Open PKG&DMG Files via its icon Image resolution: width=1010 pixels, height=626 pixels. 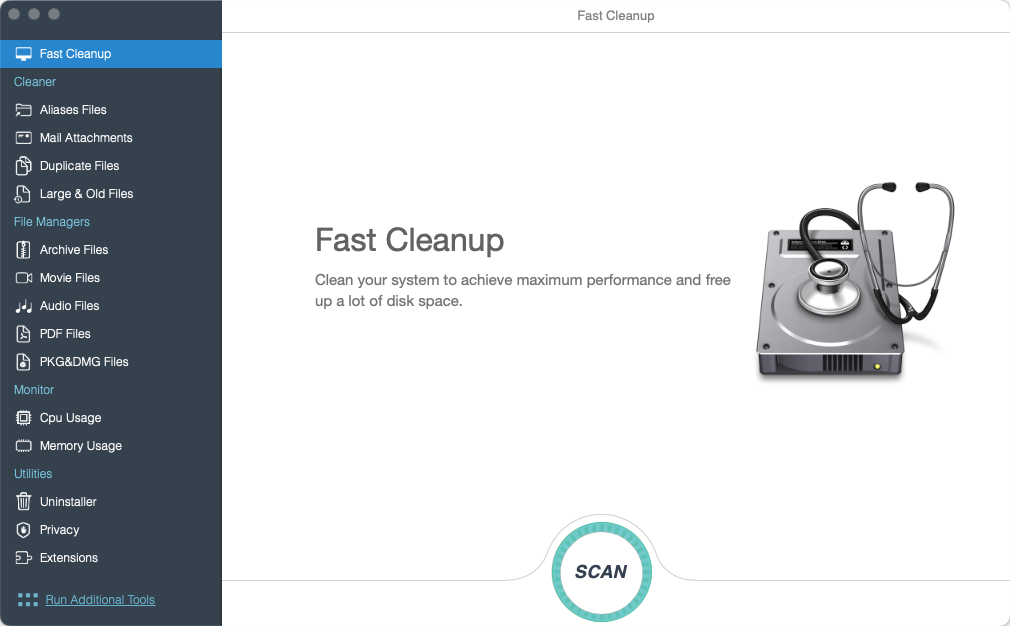click(23, 362)
